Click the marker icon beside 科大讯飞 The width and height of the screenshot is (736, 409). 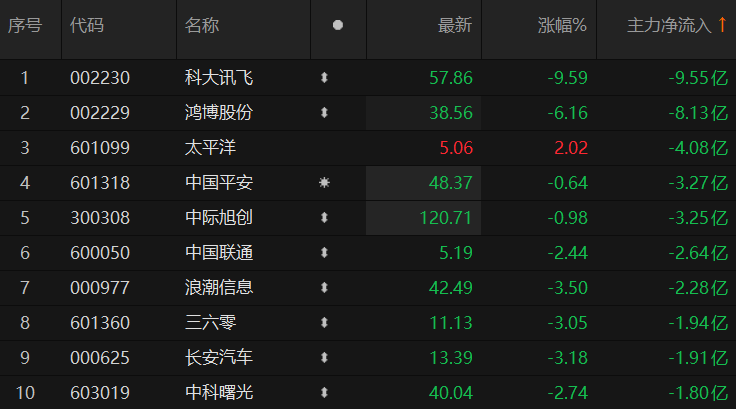point(324,77)
